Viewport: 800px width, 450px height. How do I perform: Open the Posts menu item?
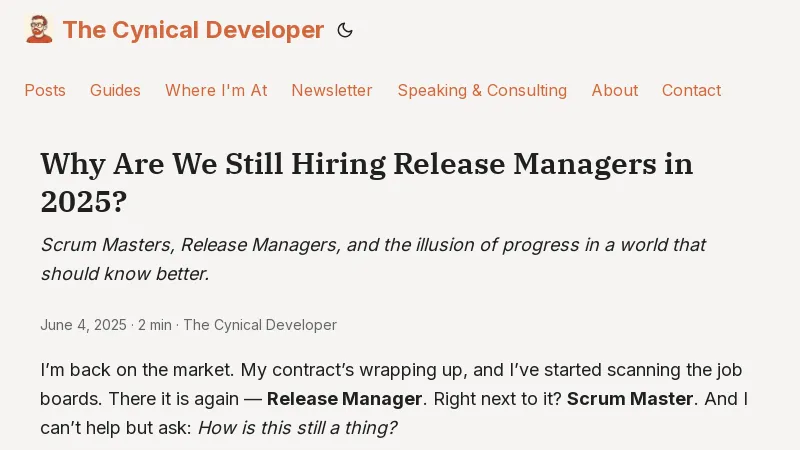(45, 90)
